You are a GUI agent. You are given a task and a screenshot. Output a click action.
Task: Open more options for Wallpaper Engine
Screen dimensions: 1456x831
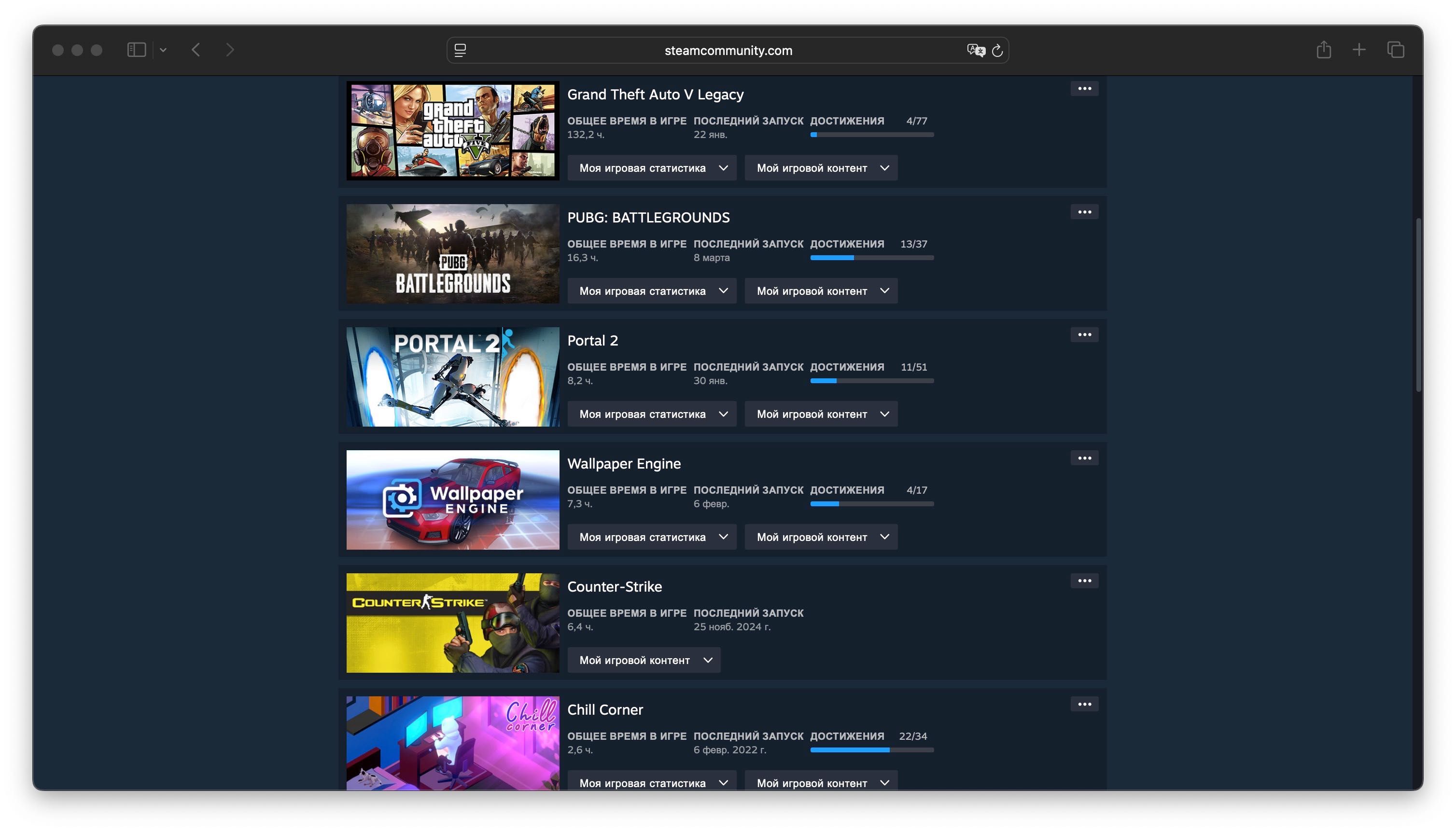1084,458
